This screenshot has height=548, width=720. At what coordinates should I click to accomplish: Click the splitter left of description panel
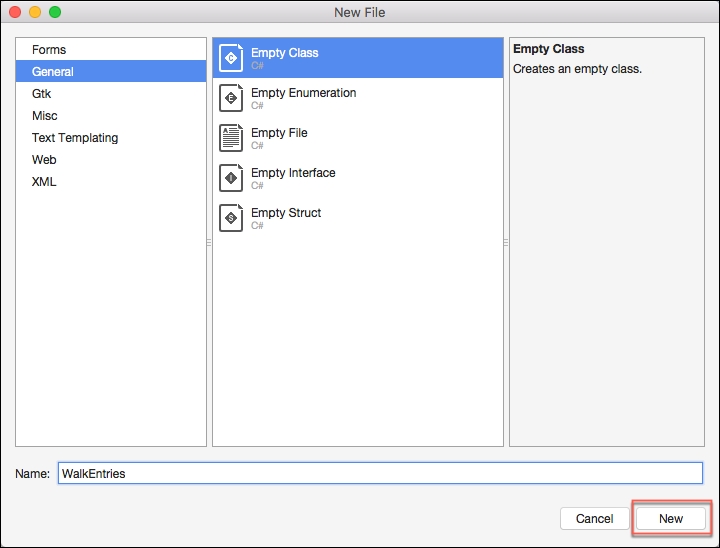coord(506,242)
